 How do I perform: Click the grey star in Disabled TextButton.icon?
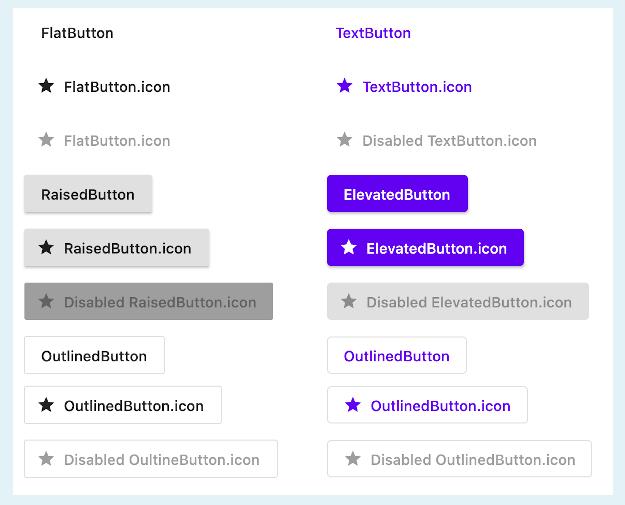click(345, 141)
